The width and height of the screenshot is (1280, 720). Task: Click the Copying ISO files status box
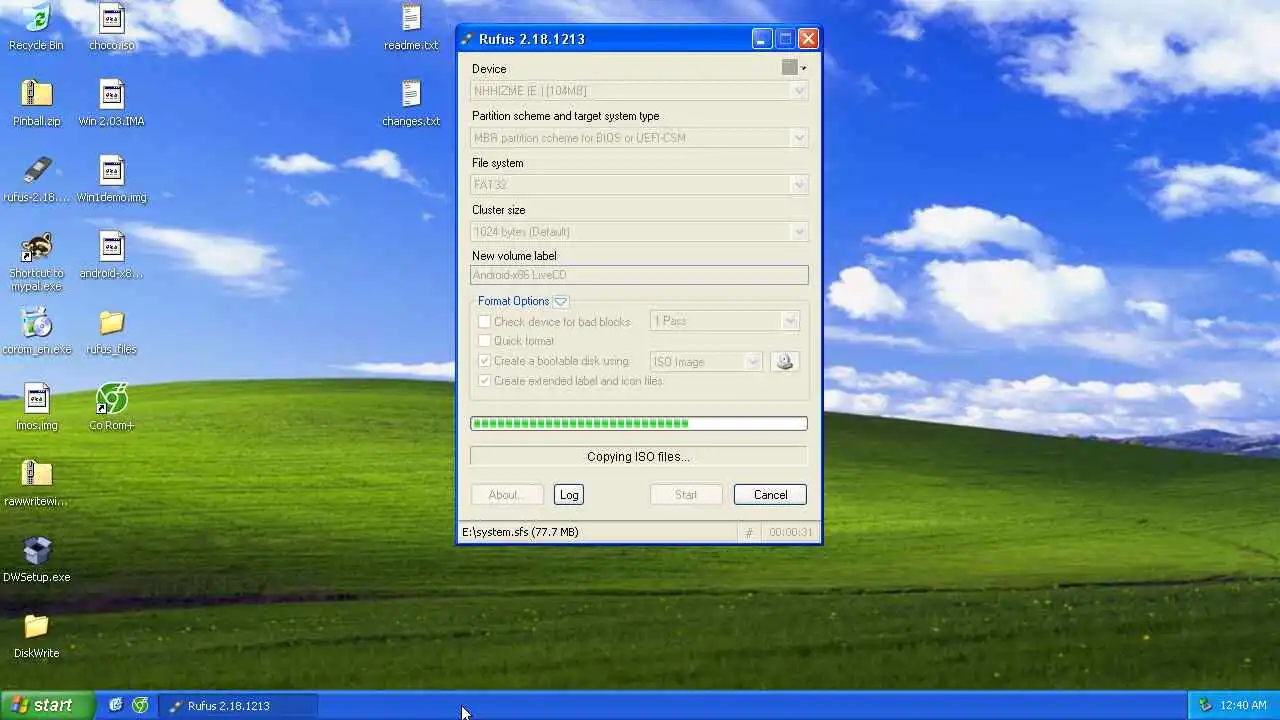pos(639,457)
